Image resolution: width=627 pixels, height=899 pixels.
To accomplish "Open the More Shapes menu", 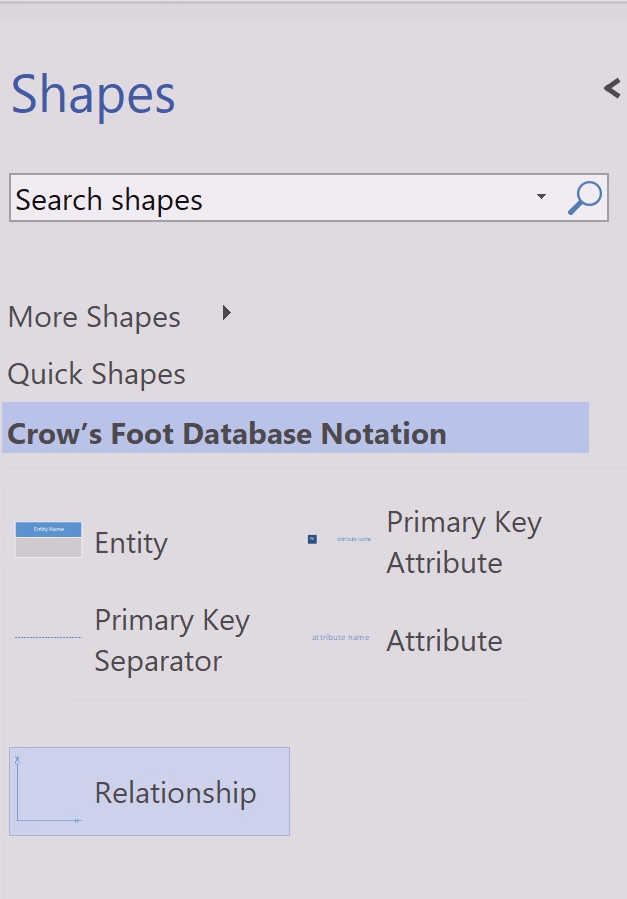I will pos(94,317).
